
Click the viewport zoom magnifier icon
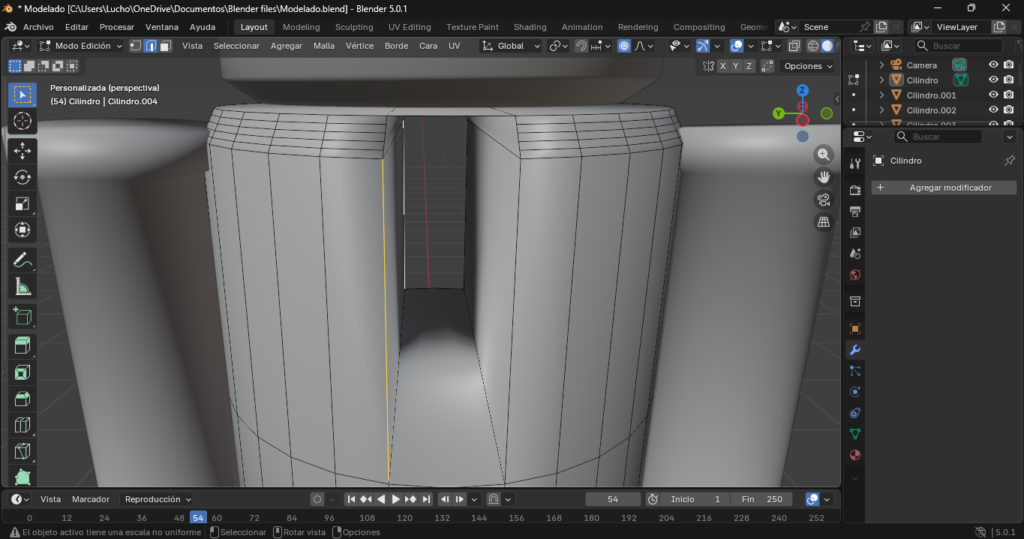coord(824,155)
